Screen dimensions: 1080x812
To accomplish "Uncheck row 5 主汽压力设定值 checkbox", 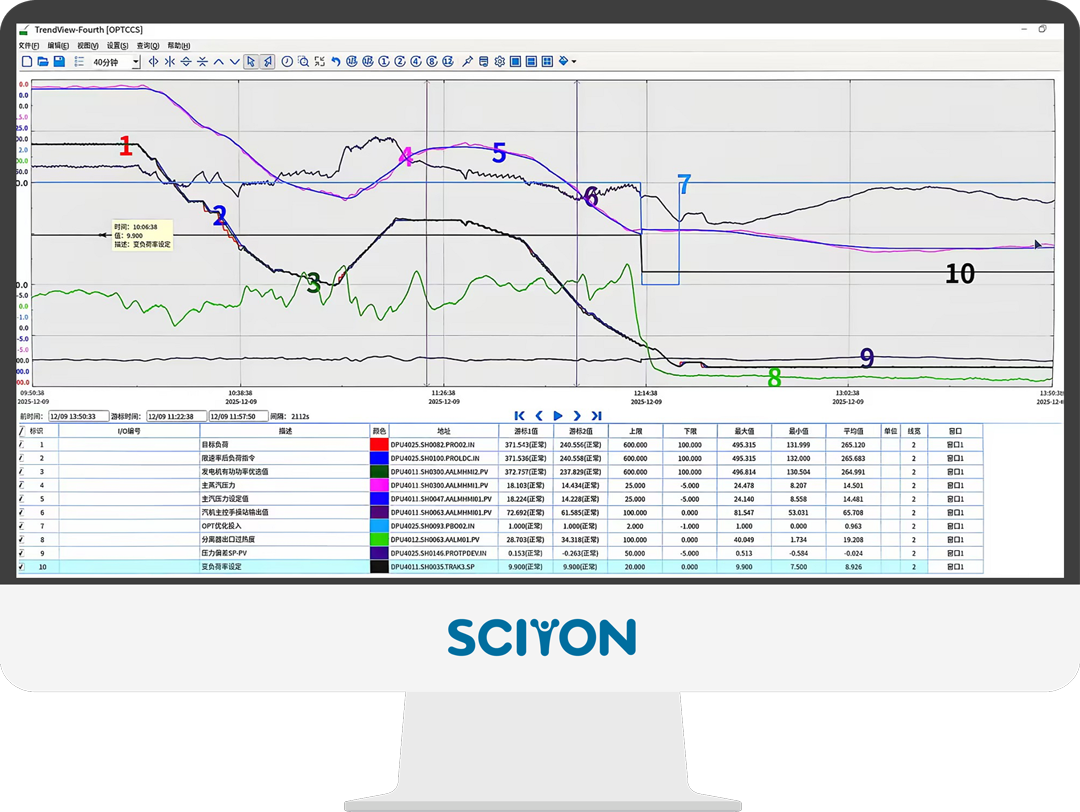I will tap(21, 499).
